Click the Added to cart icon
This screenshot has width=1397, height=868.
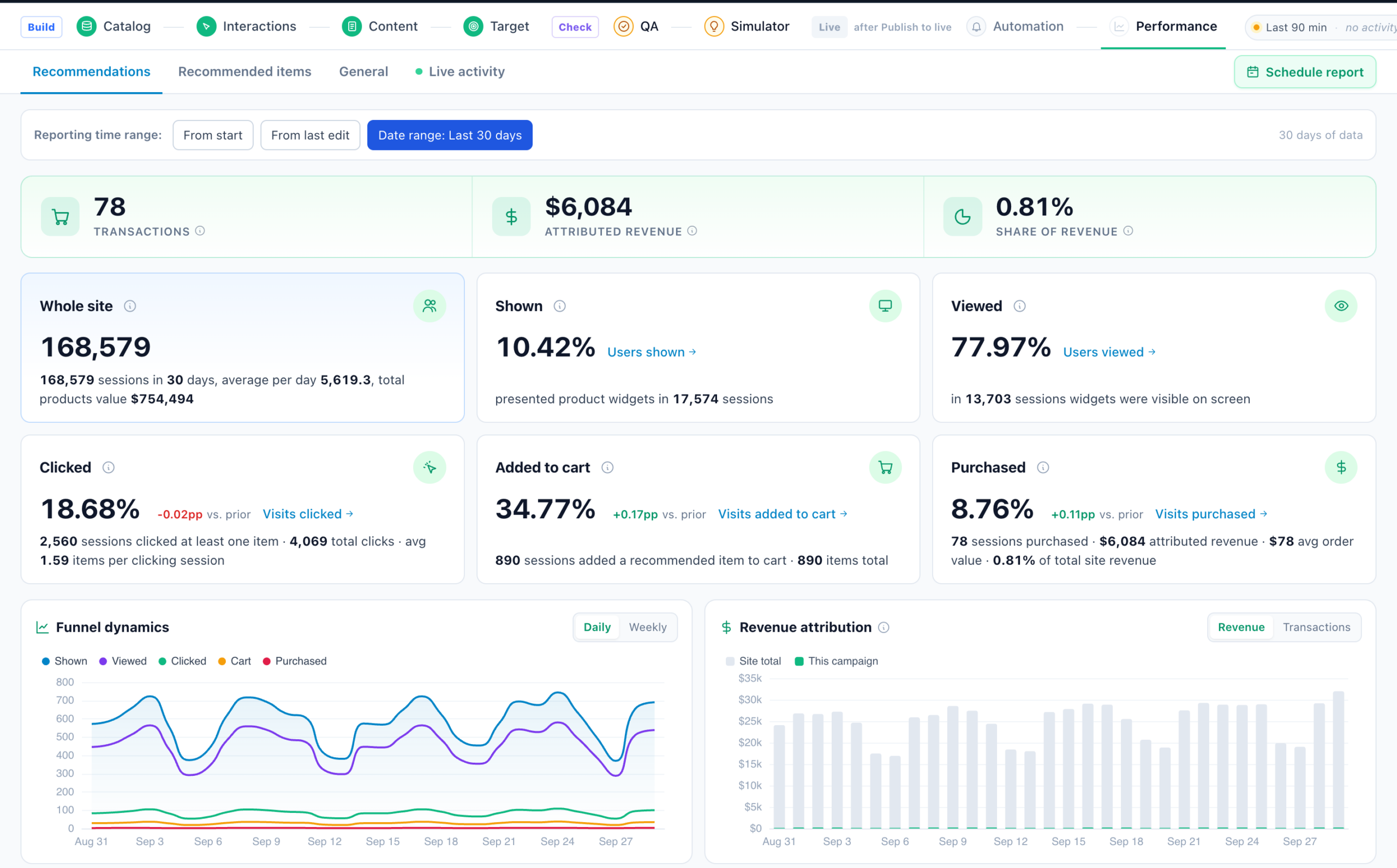click(x=885, y=468)
